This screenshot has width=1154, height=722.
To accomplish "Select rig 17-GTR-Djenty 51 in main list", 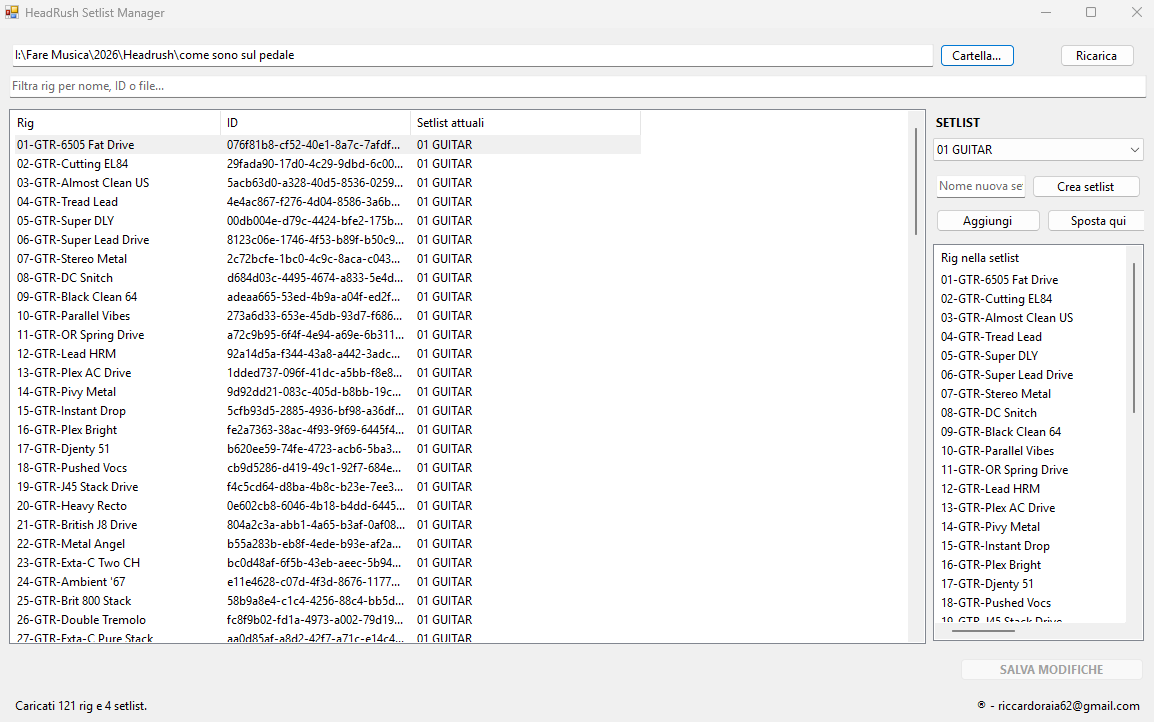I will tap(63, 449).
